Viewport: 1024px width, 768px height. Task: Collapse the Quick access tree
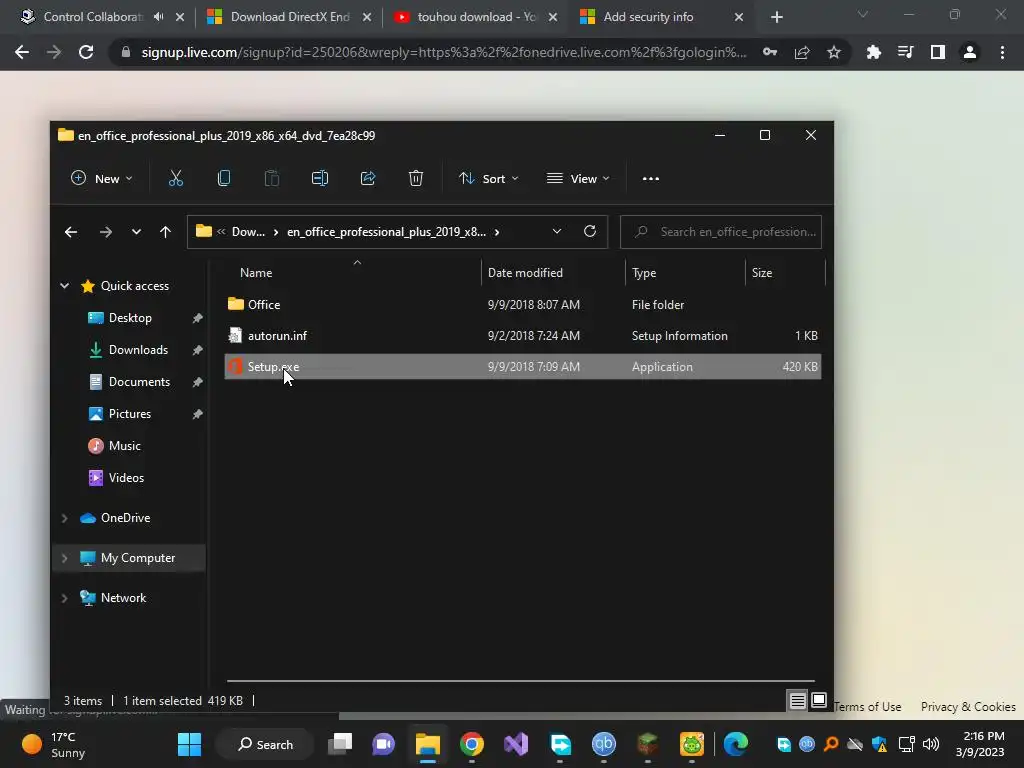(x=65, y=285)
